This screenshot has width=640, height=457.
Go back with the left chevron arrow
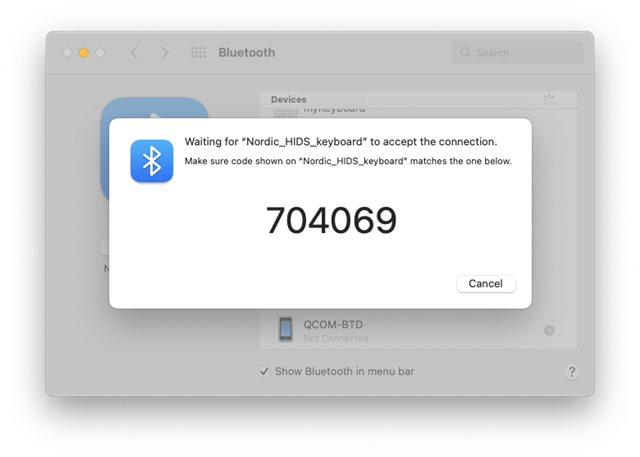[x=134, y=53]
